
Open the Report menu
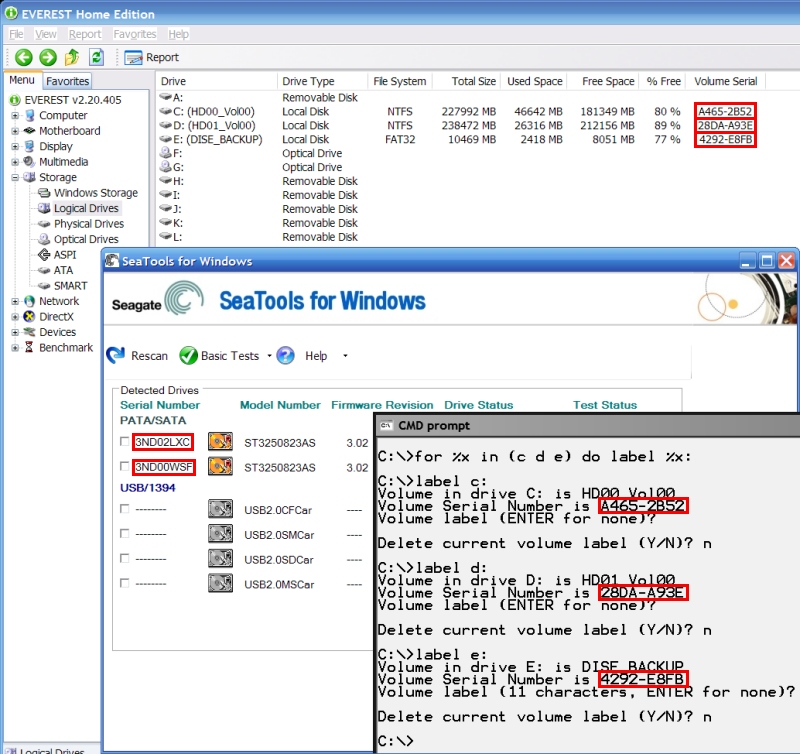point(85,34)
